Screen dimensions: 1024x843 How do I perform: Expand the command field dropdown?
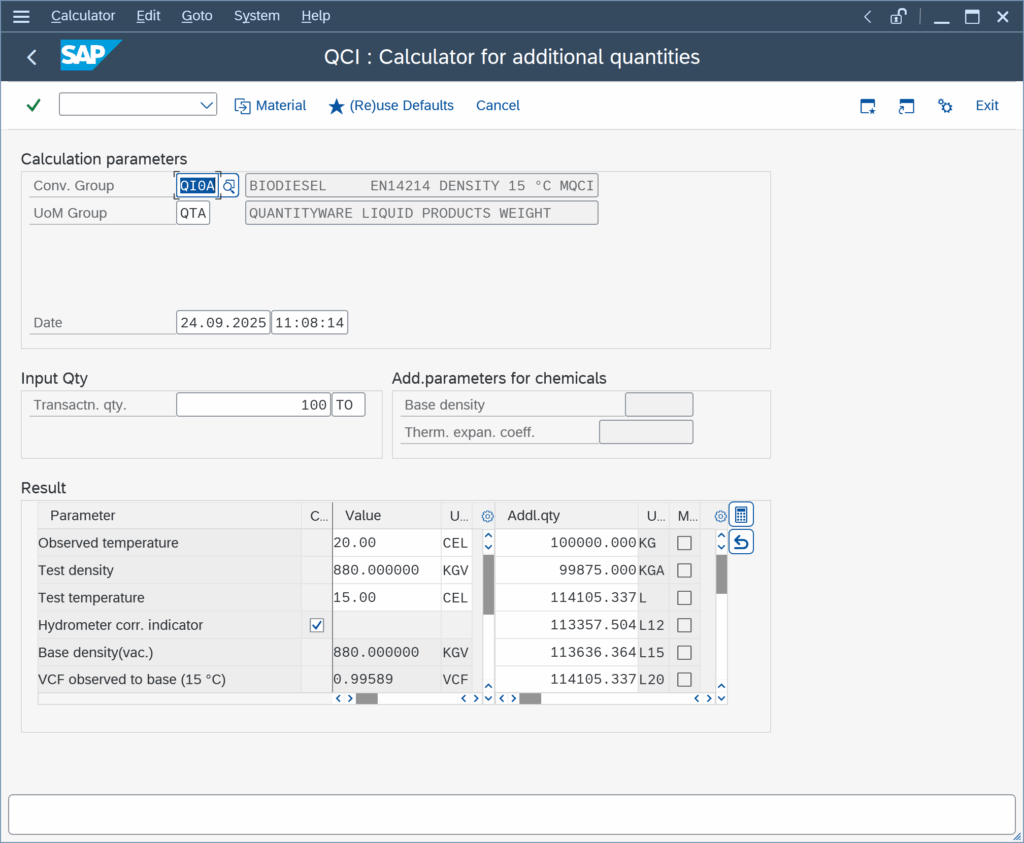click(207, 105)
